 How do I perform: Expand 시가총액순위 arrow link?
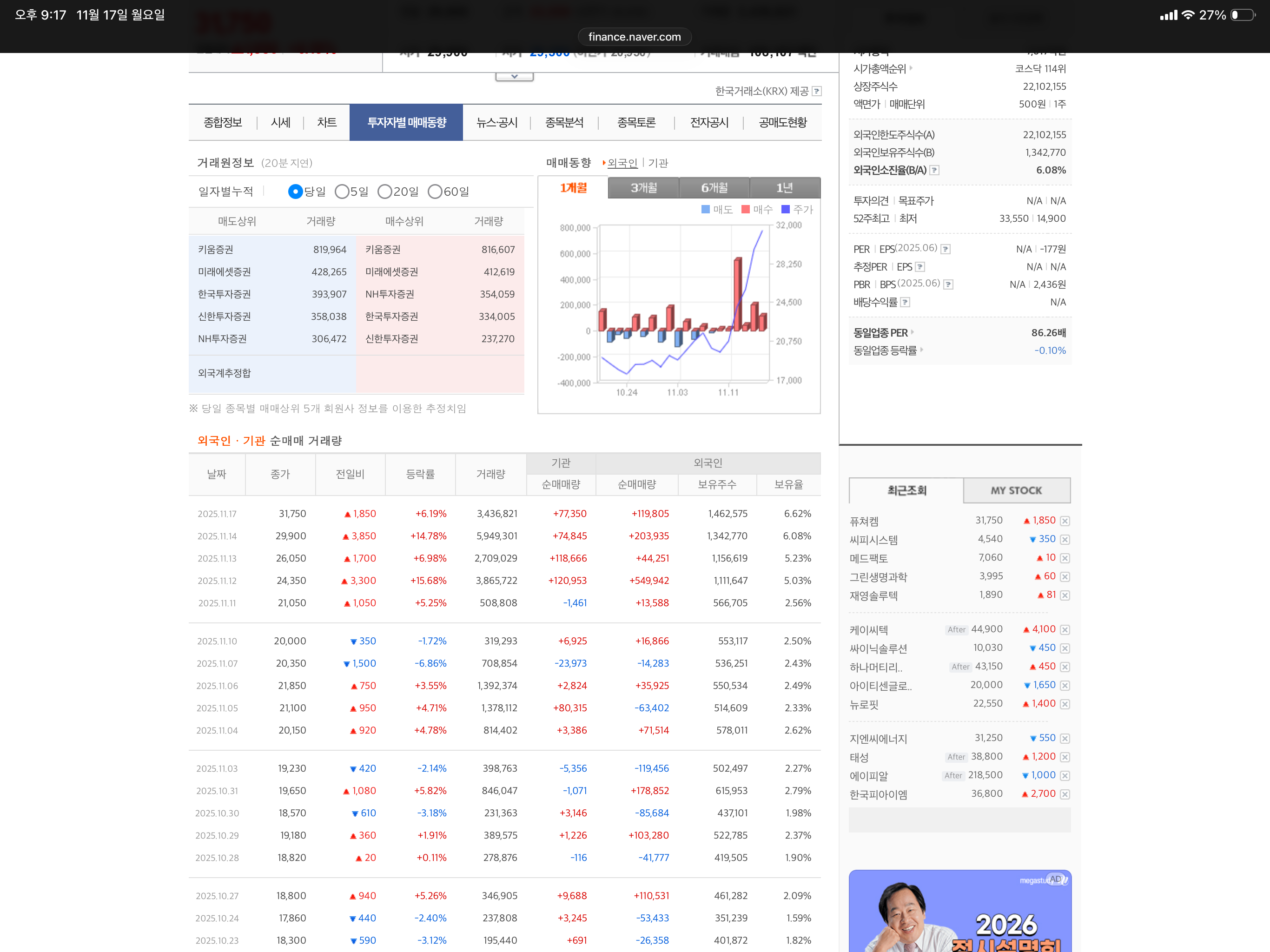911,68
